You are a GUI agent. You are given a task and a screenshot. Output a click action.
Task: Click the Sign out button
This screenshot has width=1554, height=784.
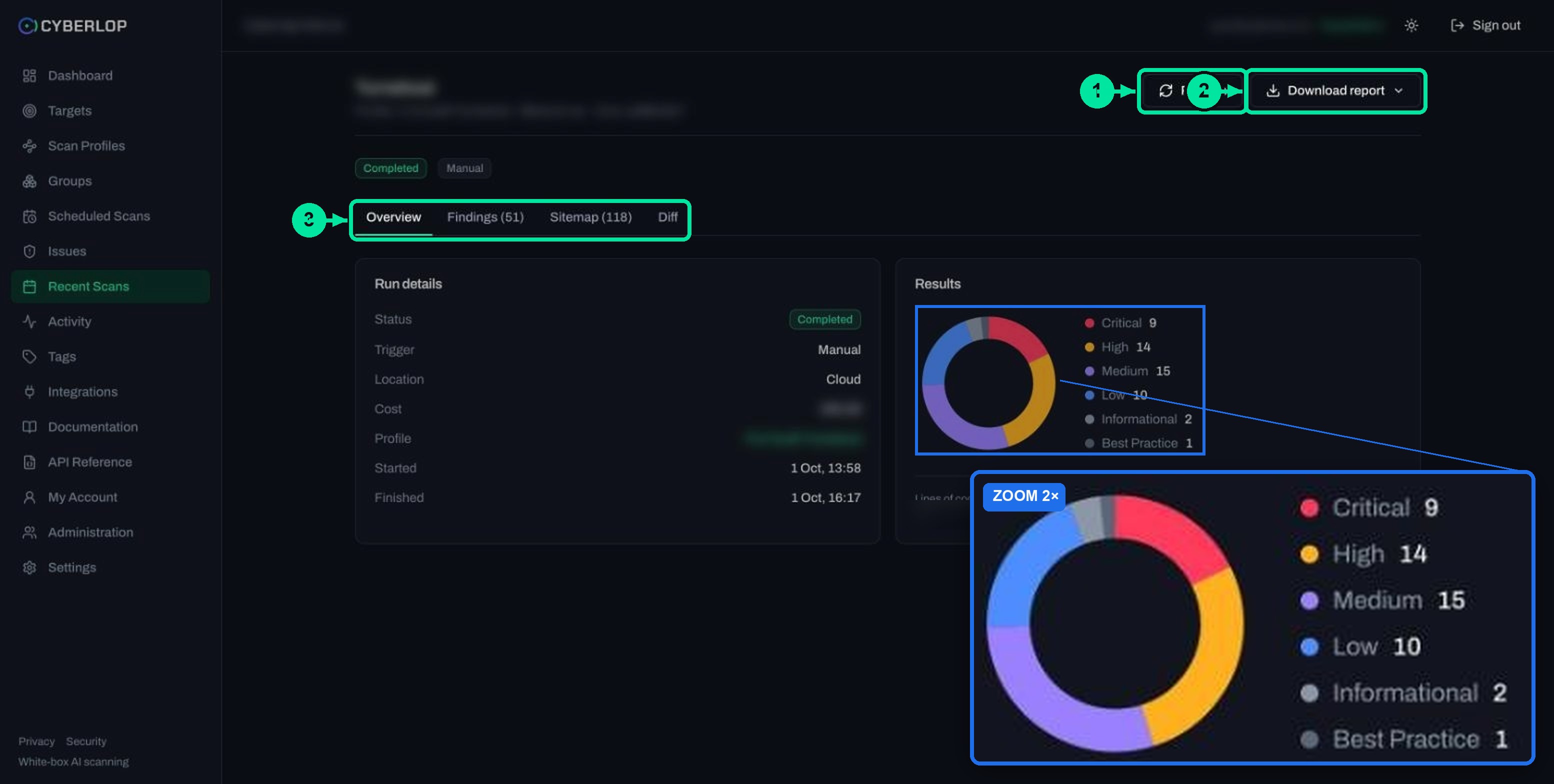1485,25
